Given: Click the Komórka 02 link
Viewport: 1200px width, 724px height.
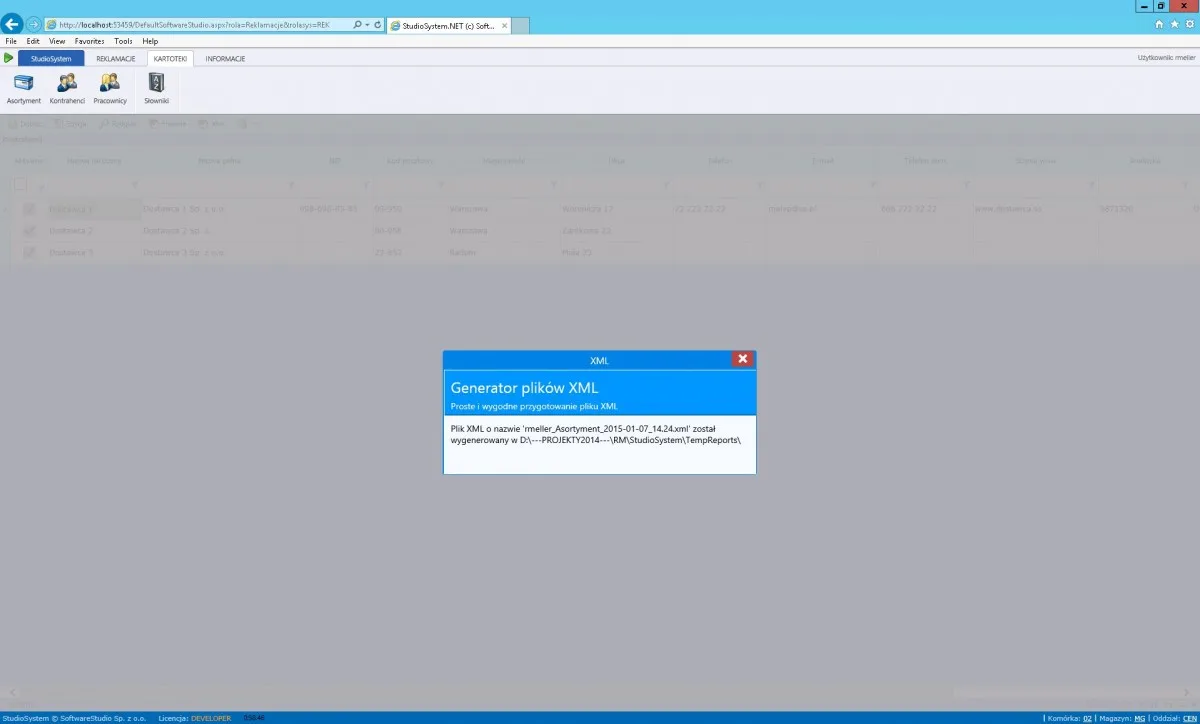Looking at the screenshot, I should (x=1086, y=718).
